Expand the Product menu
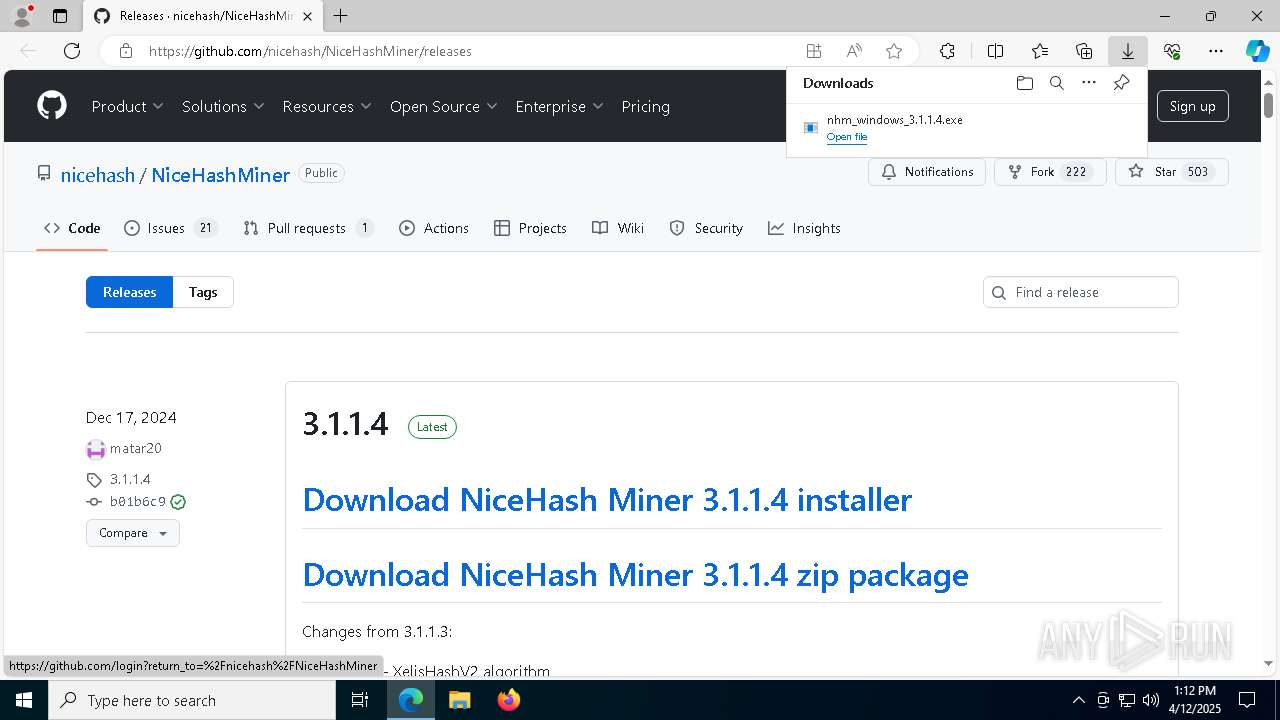This screenshot has height=720, width=1280. (x=127, y=106)
